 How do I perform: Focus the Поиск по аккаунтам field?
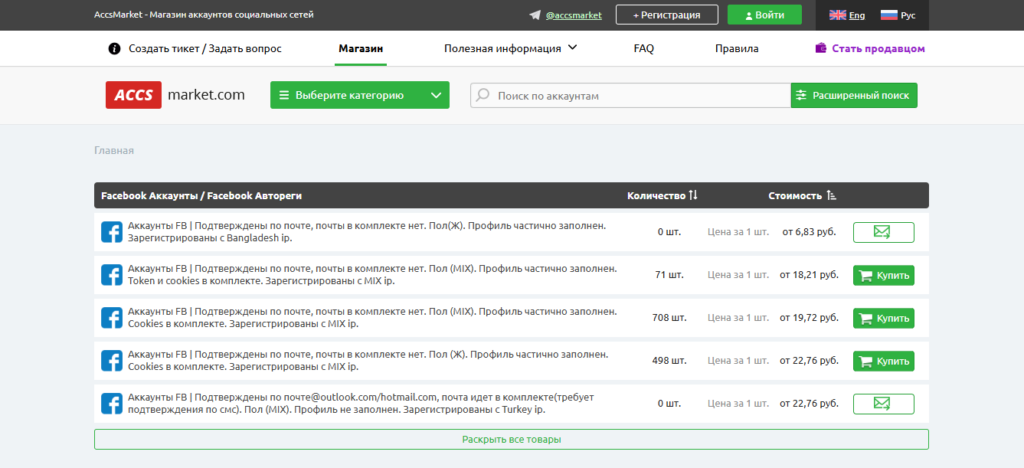(x=630, y=95)
